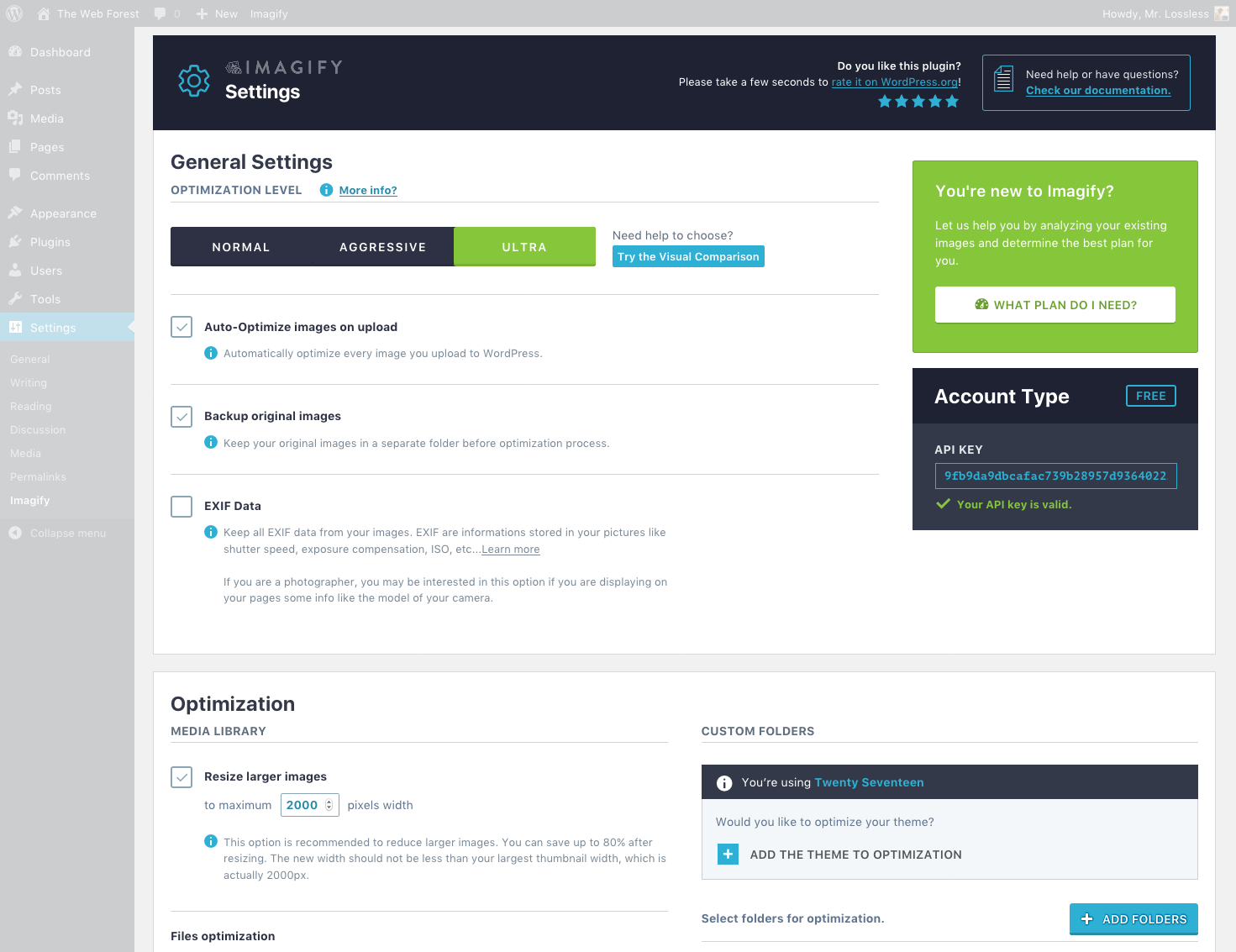The image size is (1236, 952).
Task: Uncheck Resize larger images
Action: pyautogui.click(x=181, y=776)
